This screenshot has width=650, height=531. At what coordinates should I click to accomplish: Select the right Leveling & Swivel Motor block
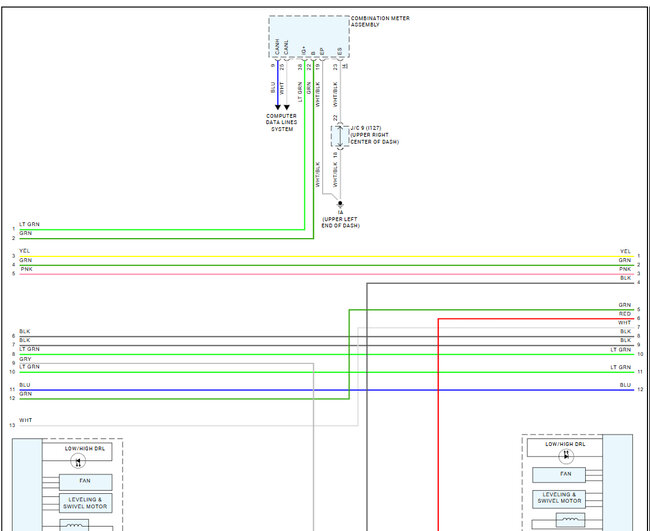559,499
